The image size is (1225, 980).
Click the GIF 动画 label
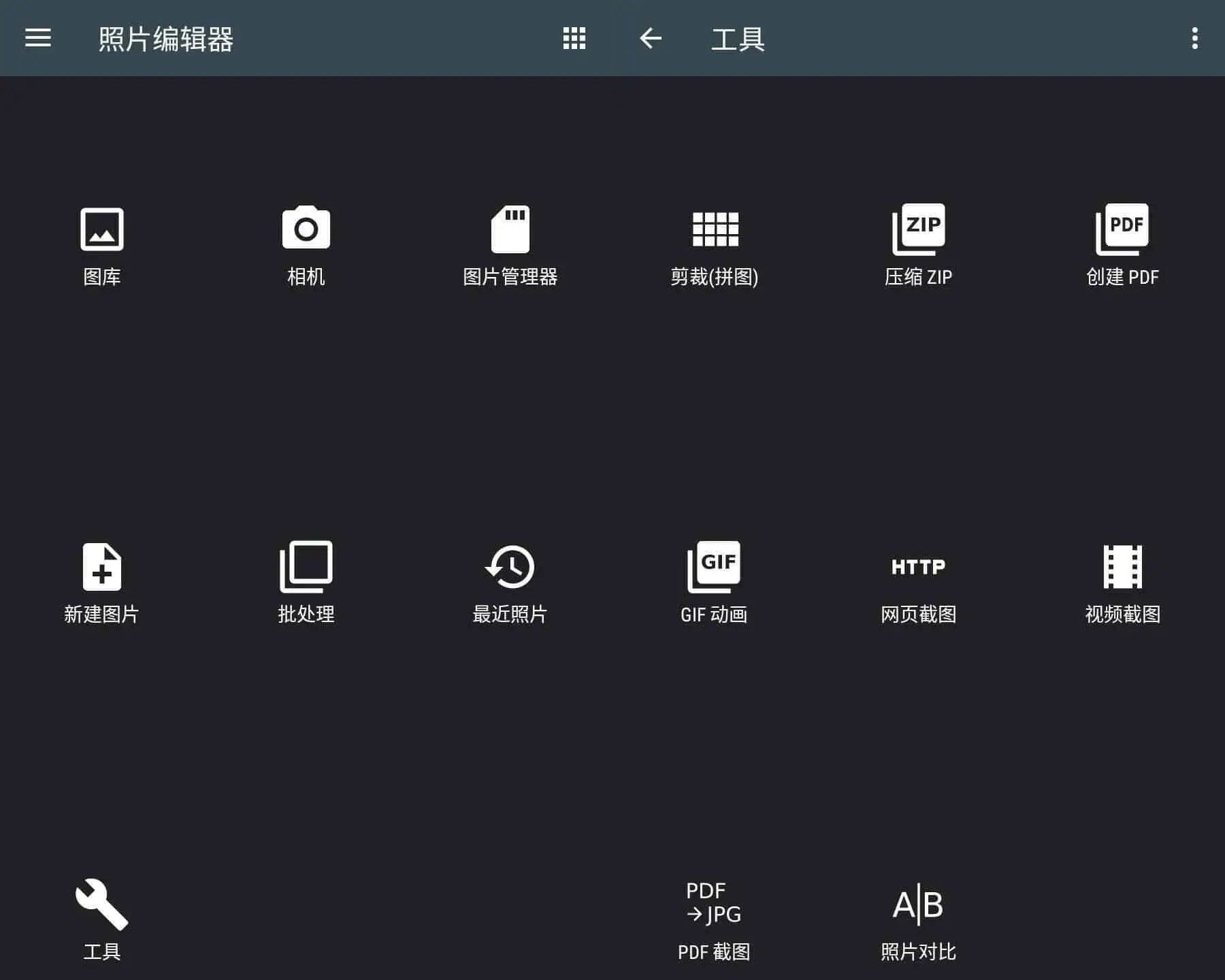pyautogui.click(x=715, y=614)
